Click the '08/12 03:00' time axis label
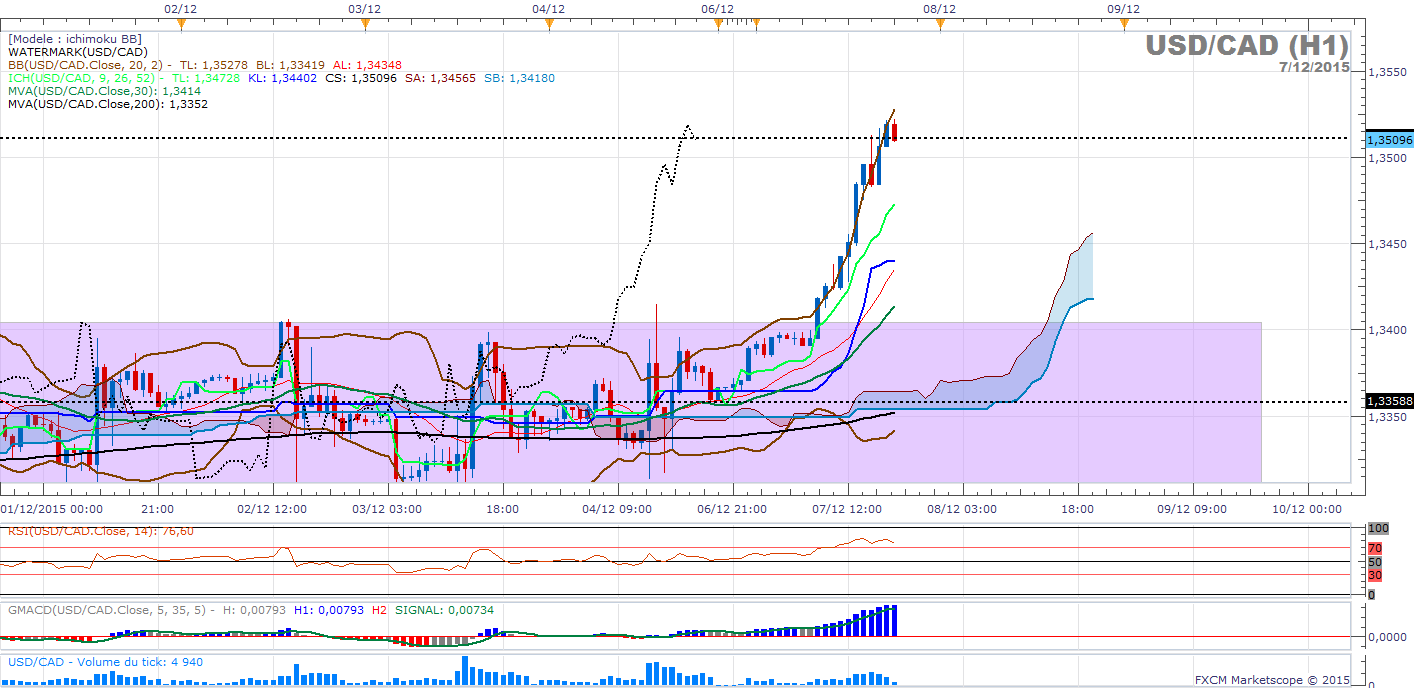The width and height of the screenshot is (1423, 688). [x=962, y=508]
